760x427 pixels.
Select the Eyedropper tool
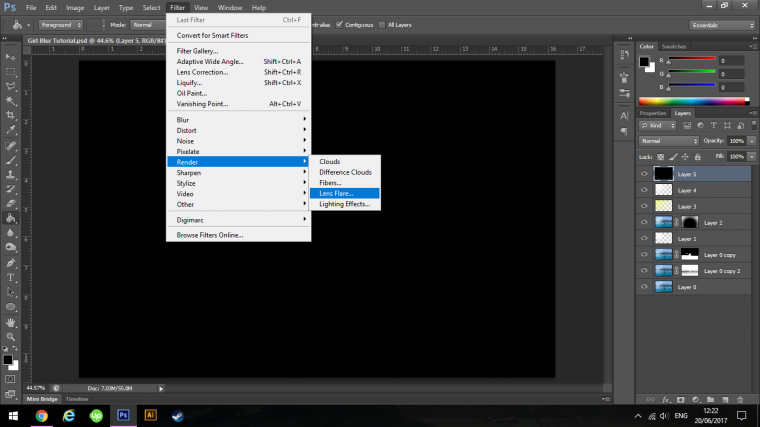[10, 130]
